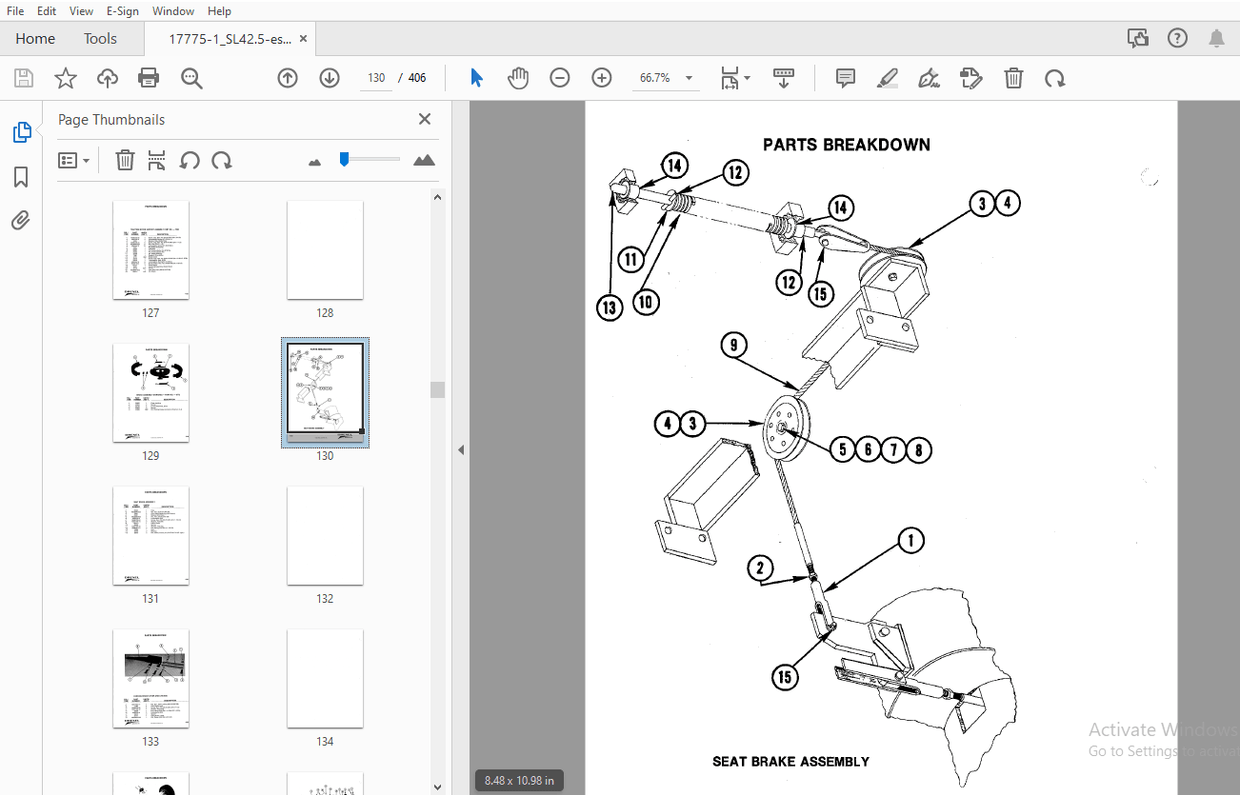Image resolution: width=1240 pixels, height=795 pixels.
Task: Select the page 131 thumbnail
Action: pyautogui.click(x=150, y=536)
